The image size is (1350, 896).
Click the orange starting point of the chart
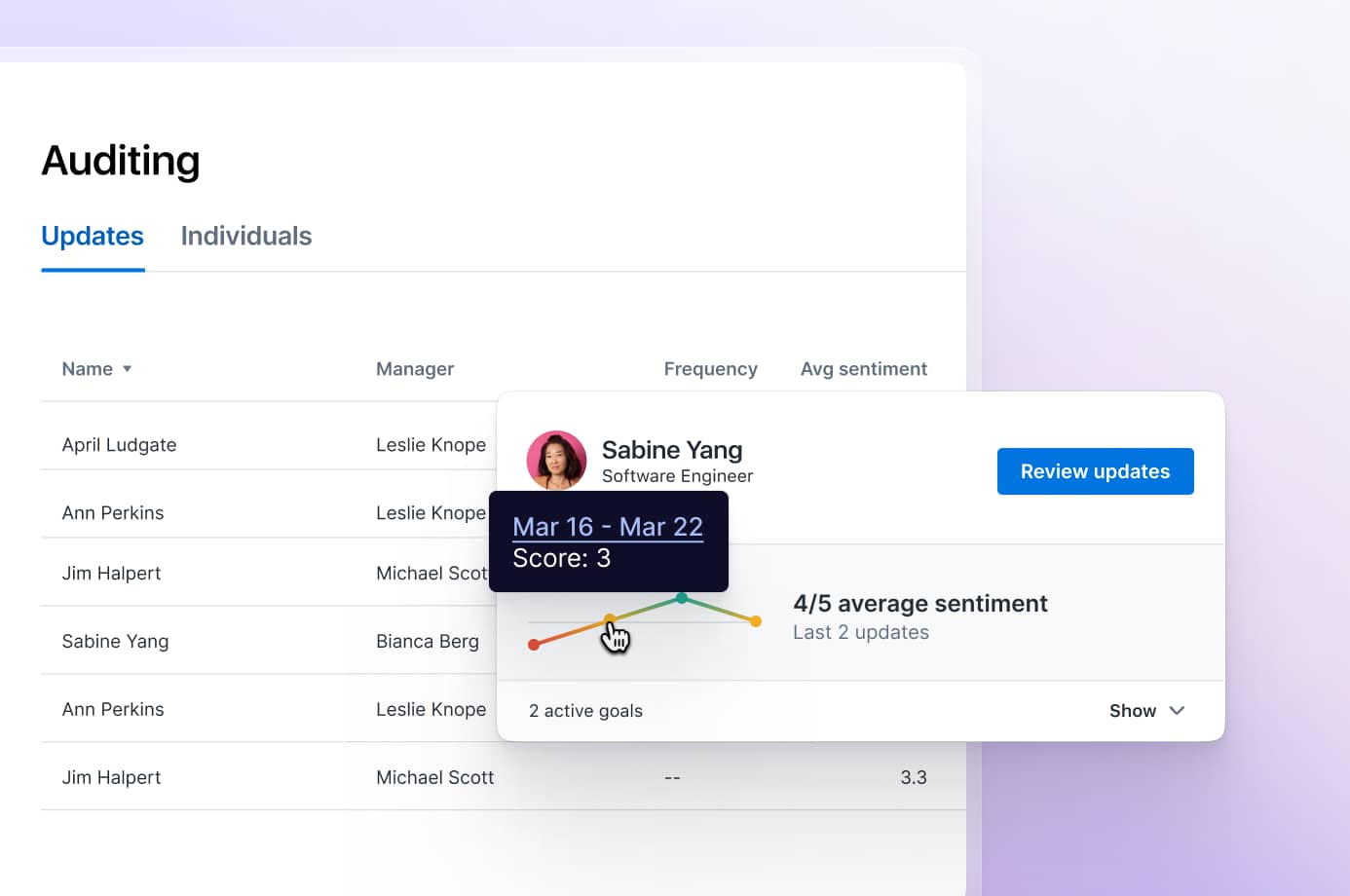point(536,644)
